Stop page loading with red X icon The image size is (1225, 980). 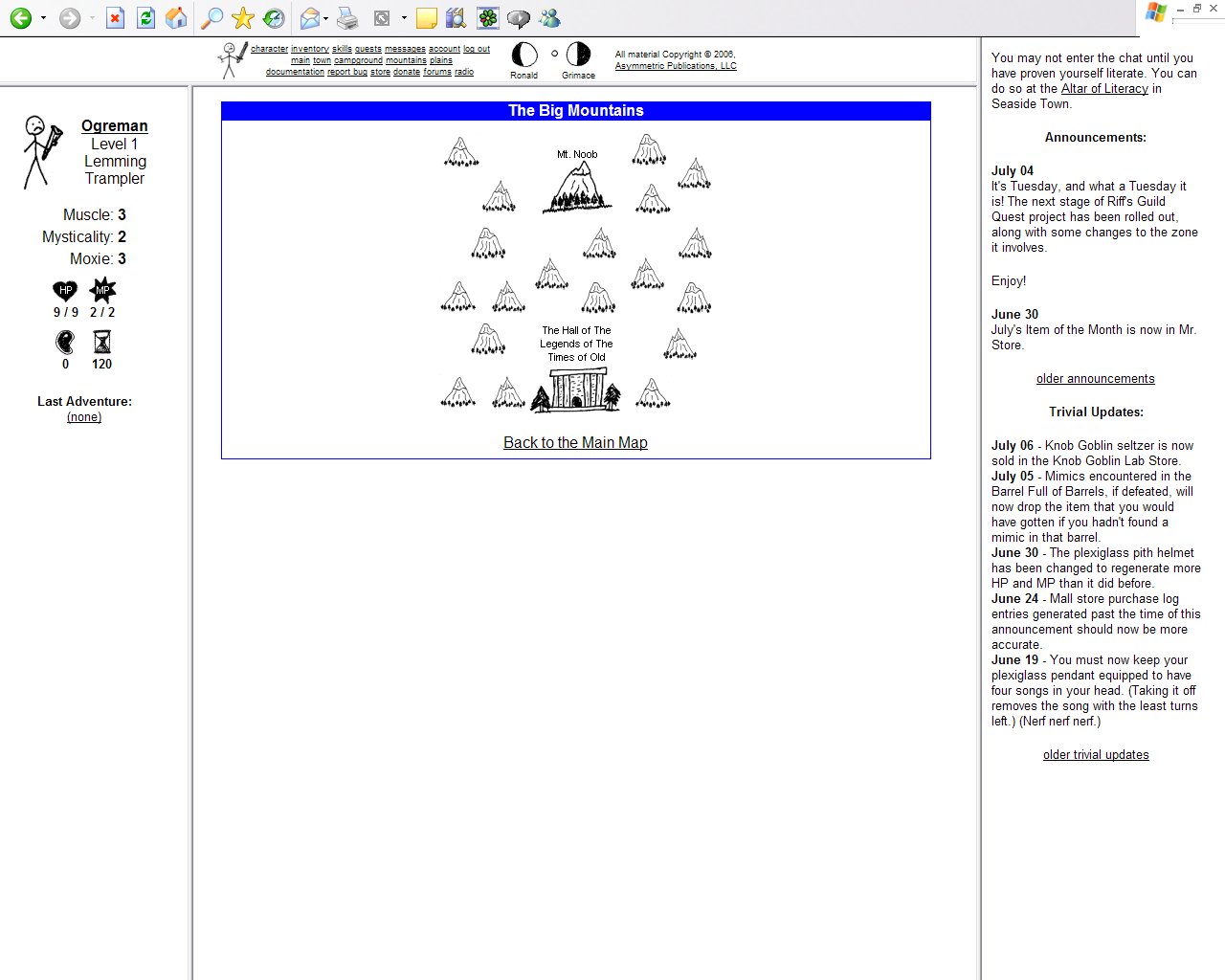coord(115,18)
